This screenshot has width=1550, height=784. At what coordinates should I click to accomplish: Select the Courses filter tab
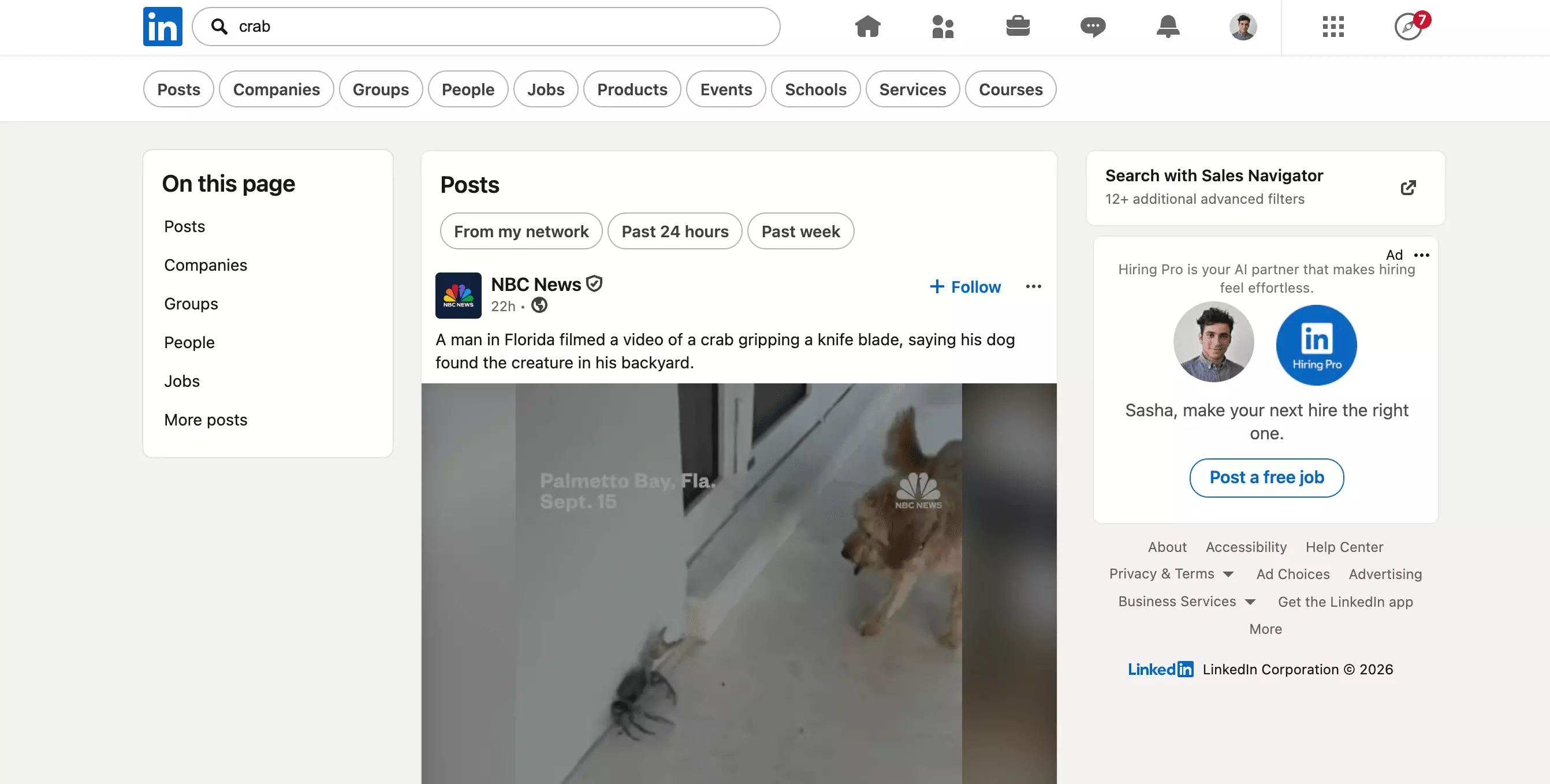click(1010, 89)
